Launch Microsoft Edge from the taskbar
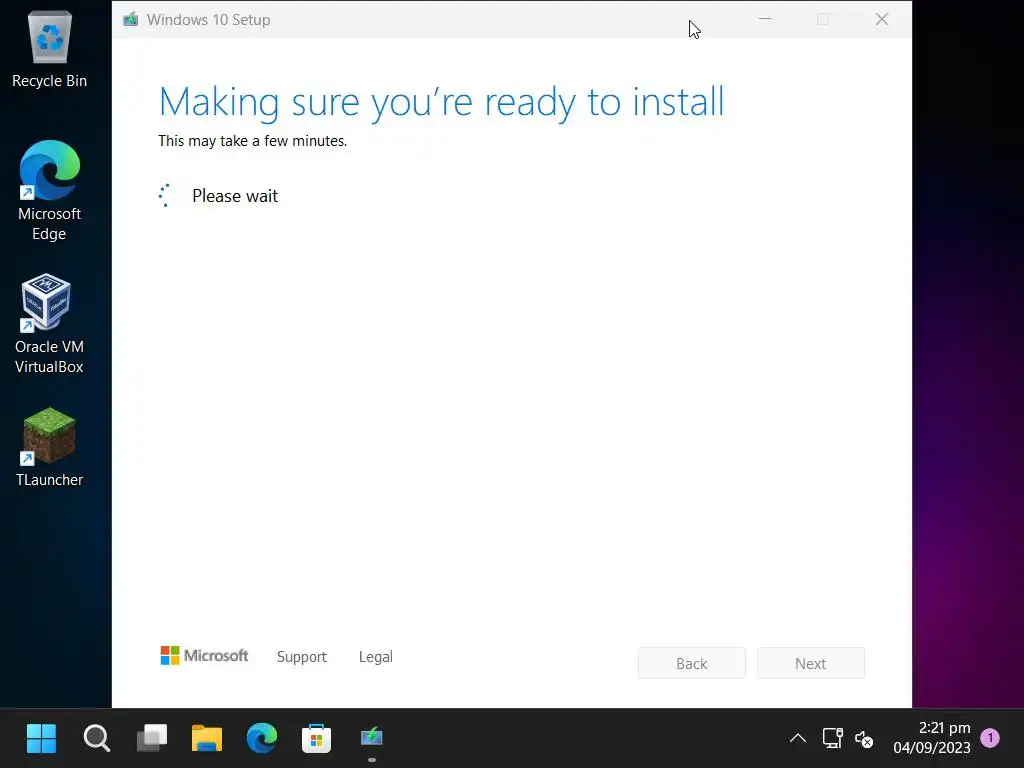 click(262, 739)
